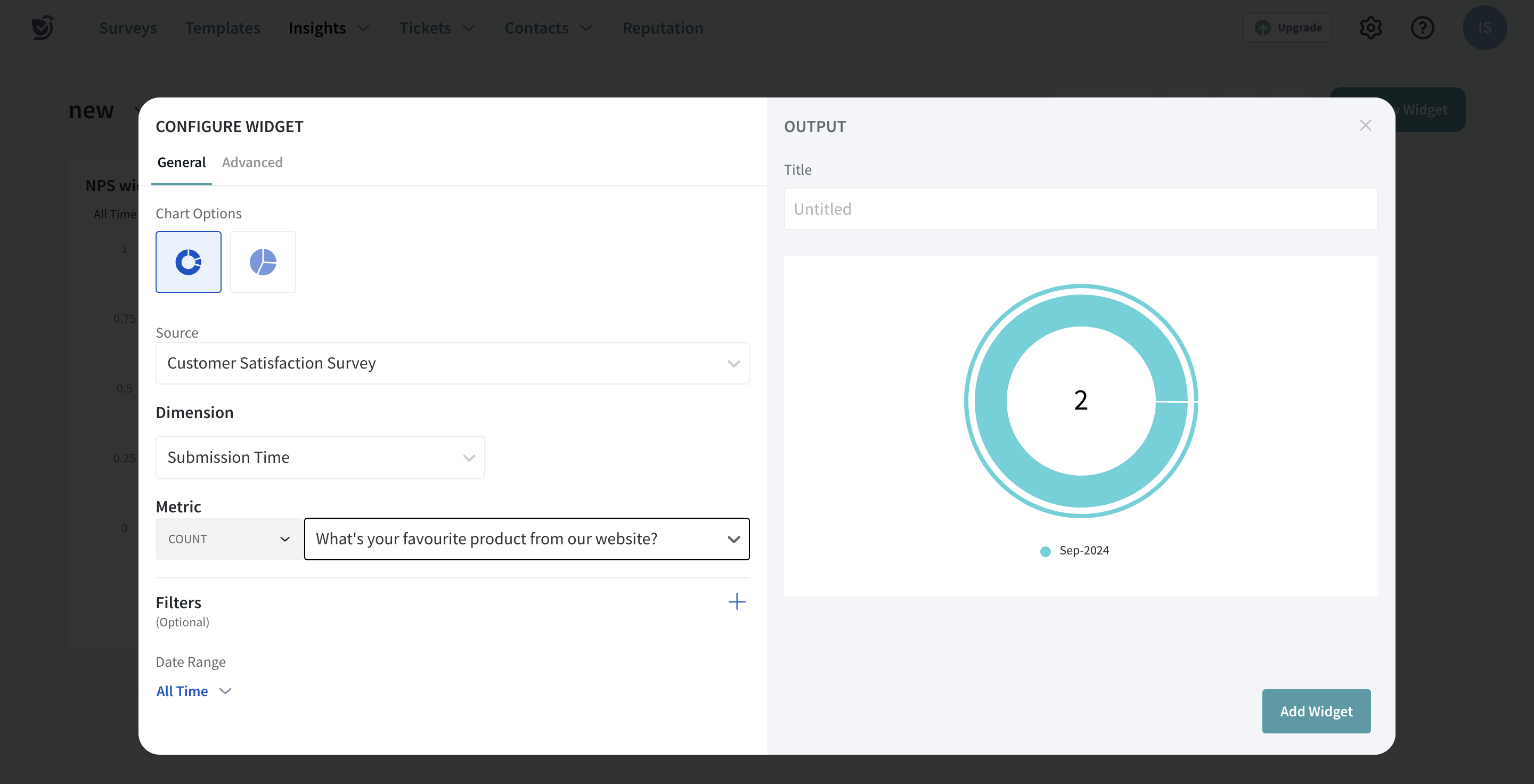Switch to the Advanced tab

point(252,162)
